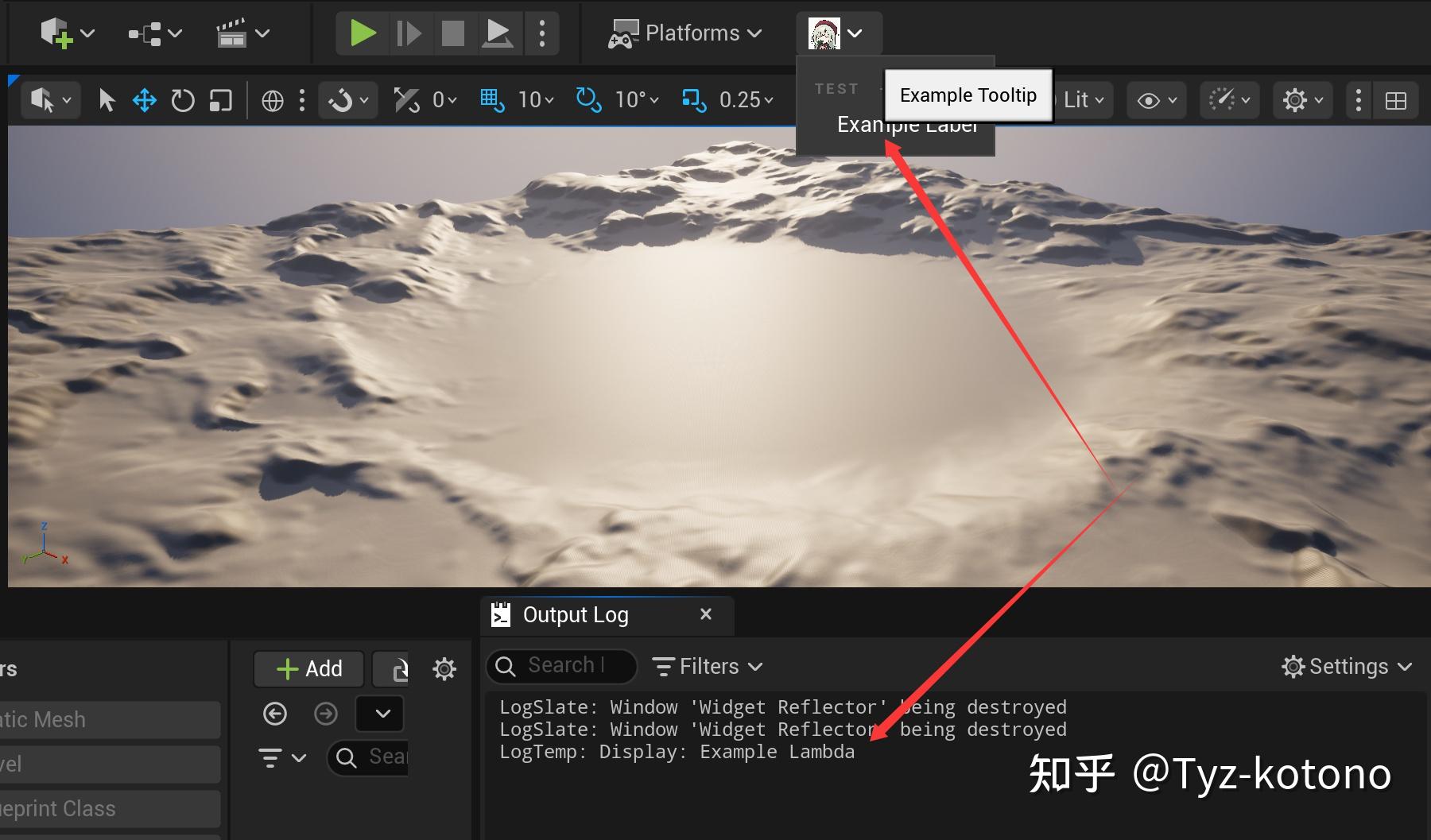Image resolution: width=1431 pixels, height=840 pixels.
Task: Click the Blueprints toolbar icon
Action: click(145, 33)
